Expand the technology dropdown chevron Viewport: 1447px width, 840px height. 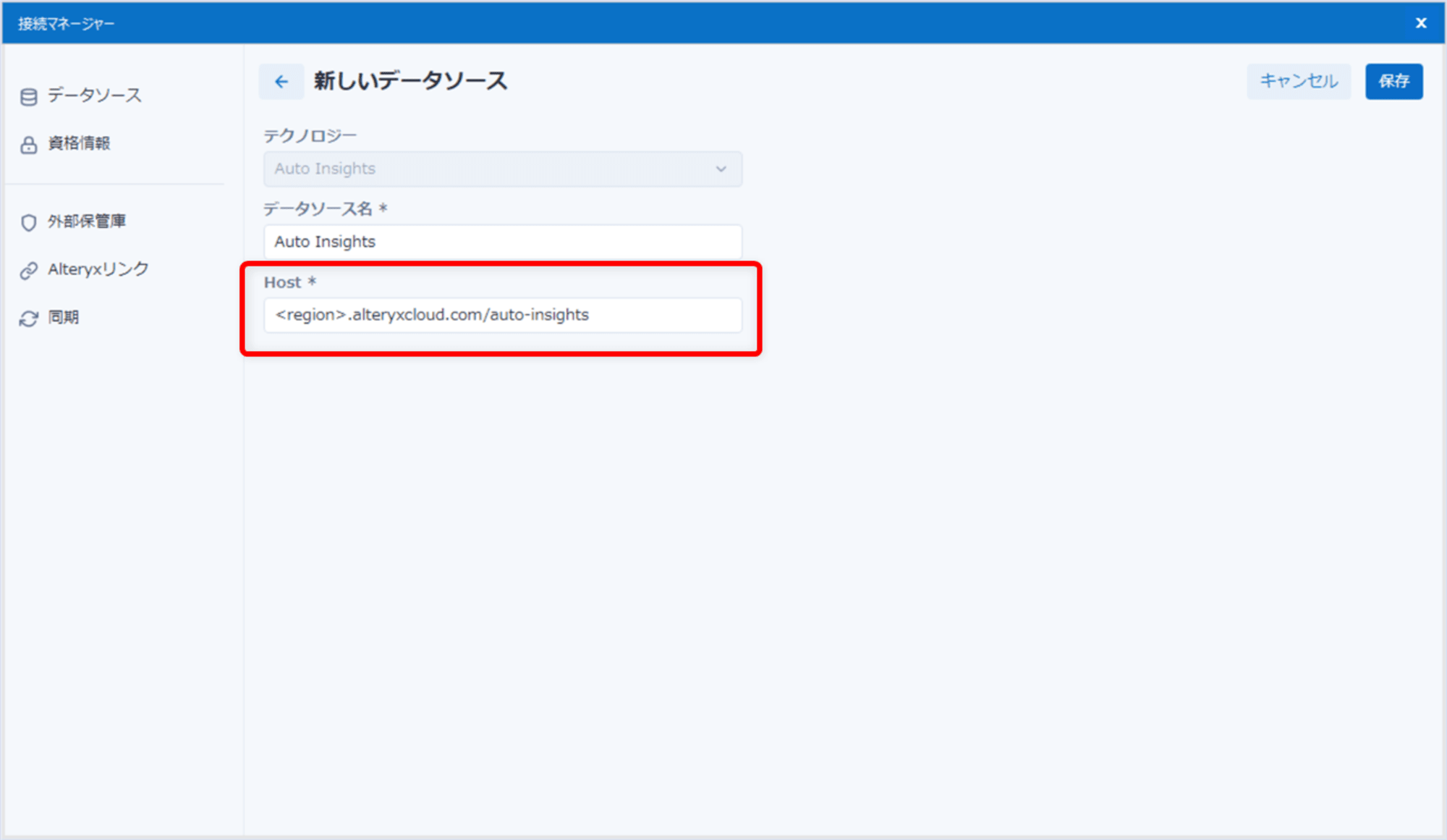[721, 169]
